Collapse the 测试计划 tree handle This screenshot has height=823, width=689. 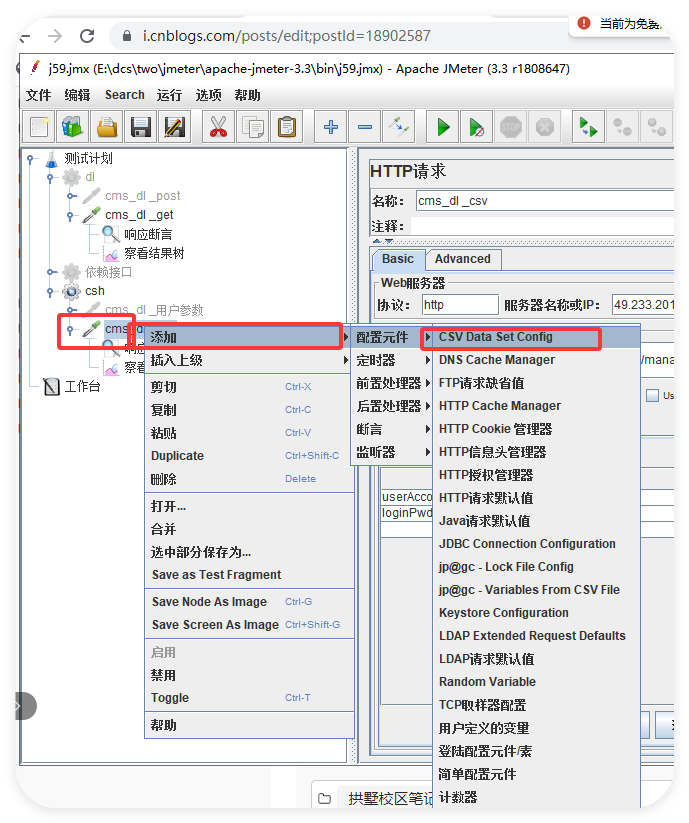[x=31, y=158]
